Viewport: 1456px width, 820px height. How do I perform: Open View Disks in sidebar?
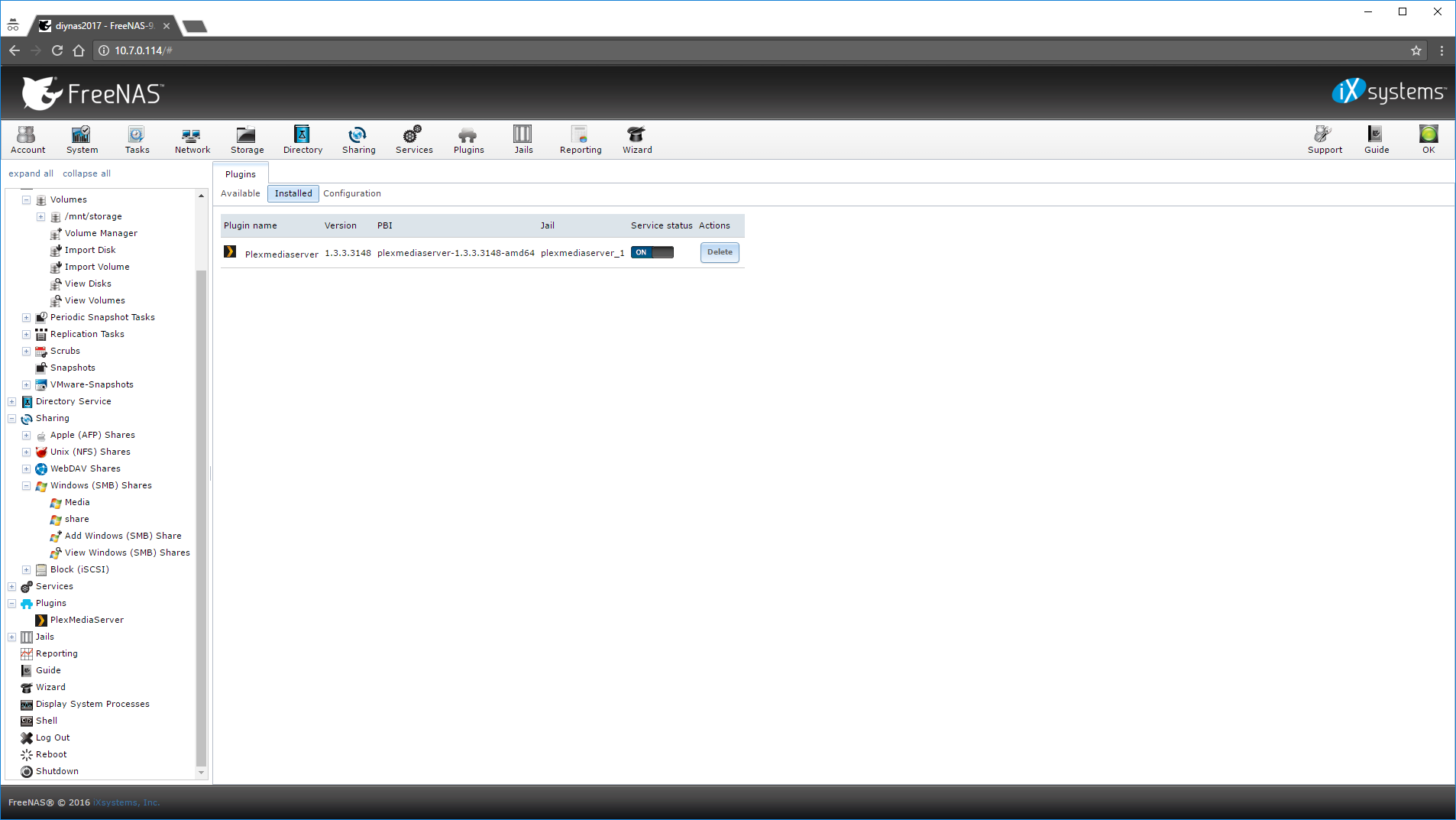click(x=88, y=284)
